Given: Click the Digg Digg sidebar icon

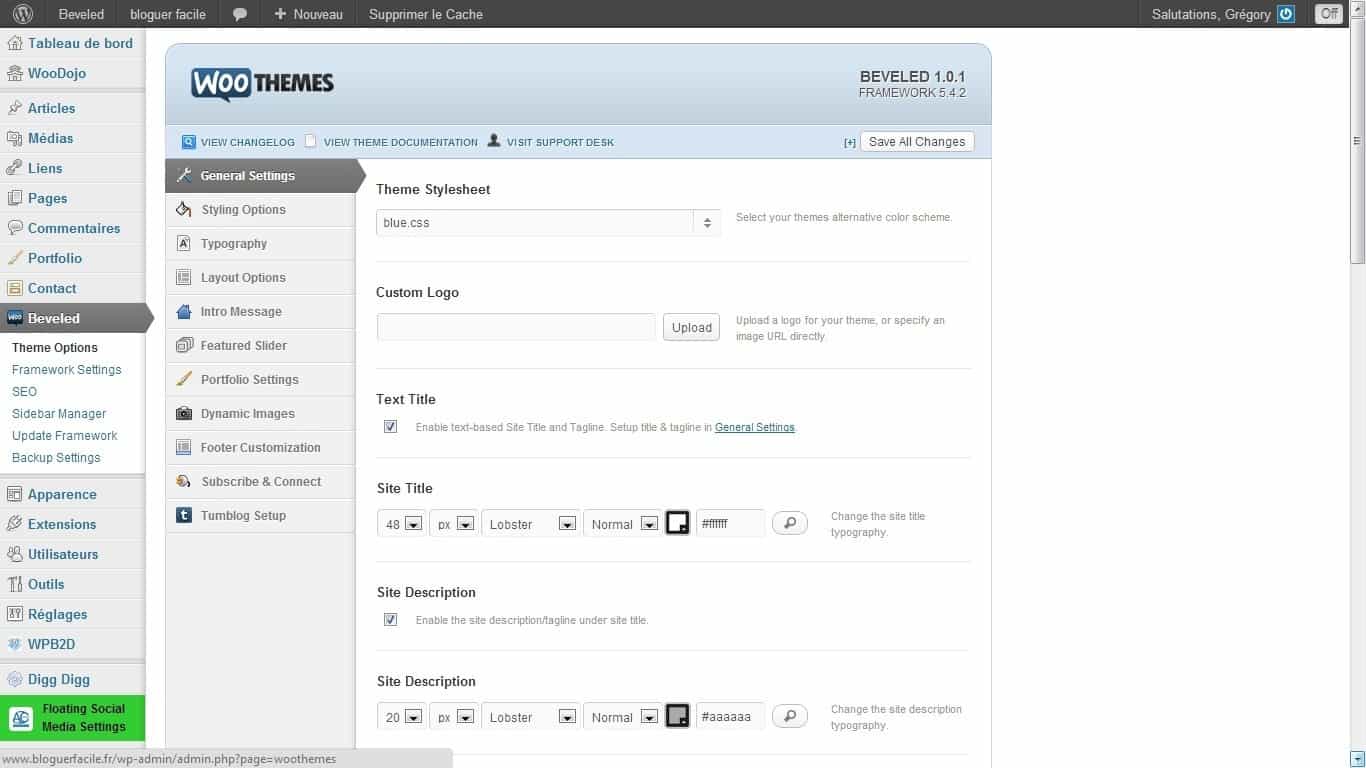Looking at the screenshot, I should (x=15, y=679).
